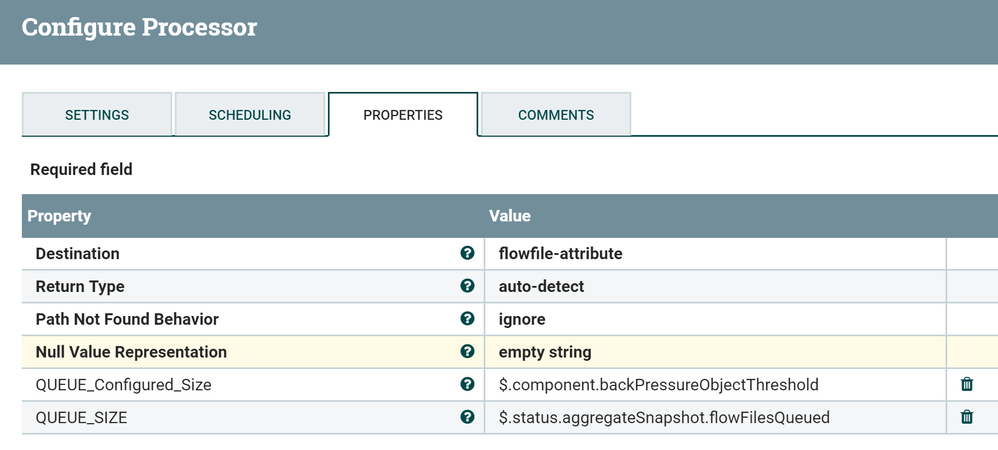Click the Value column header

(x=510, y=216)
